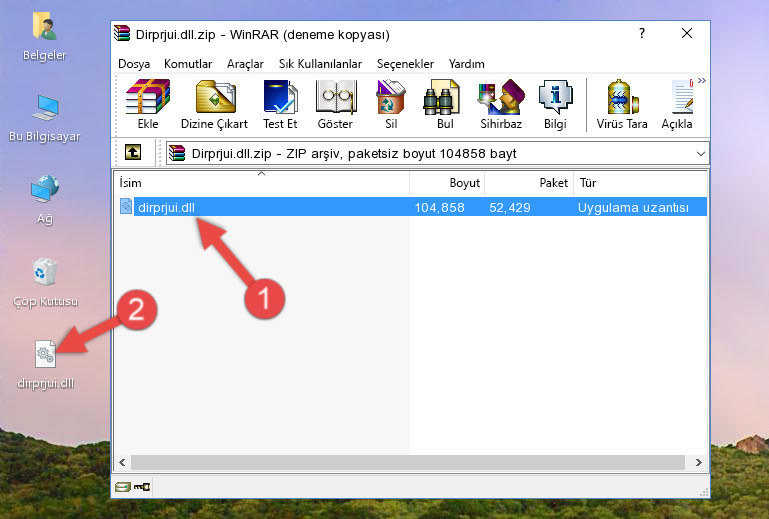Image resolution: width=769 pixels, height=519 pixels.
Task: Open the Göster view tool
Action: 335,104
